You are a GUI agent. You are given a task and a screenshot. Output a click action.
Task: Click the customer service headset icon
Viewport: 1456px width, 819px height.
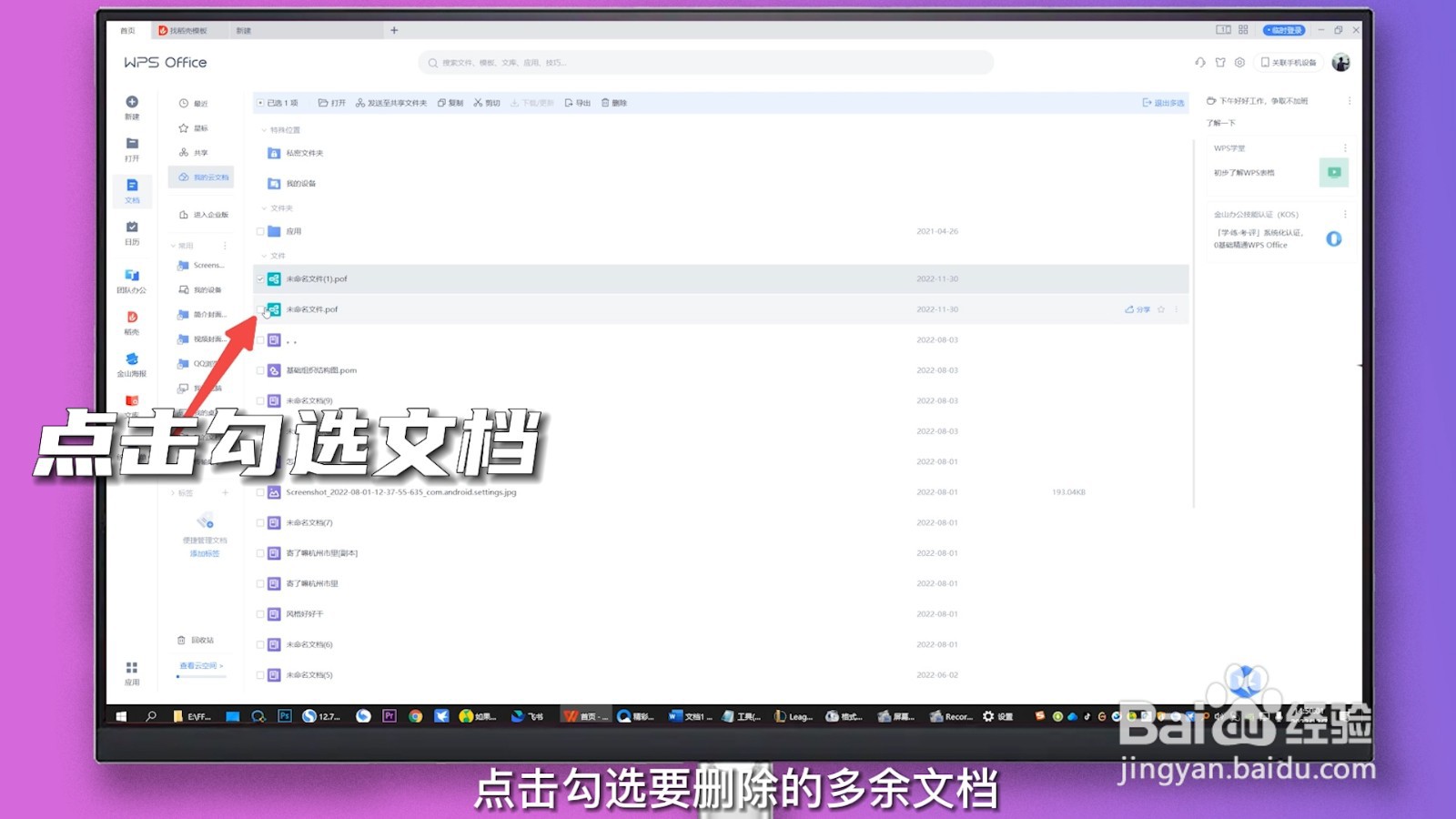(x=1200, y=63)
